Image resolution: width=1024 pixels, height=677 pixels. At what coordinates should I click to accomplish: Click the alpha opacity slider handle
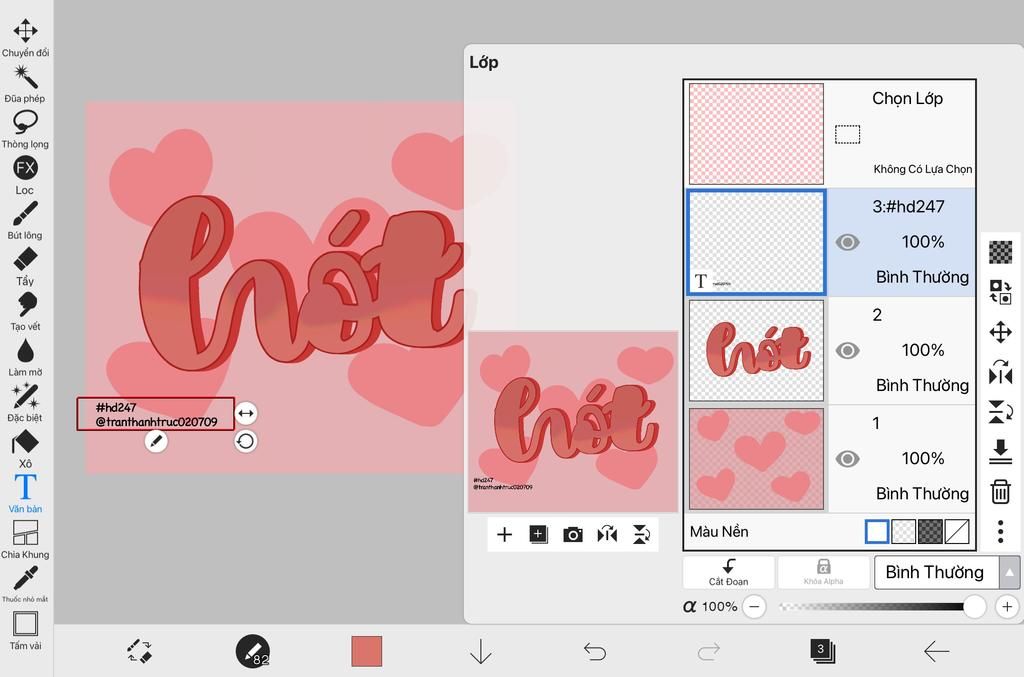(974, 606)
